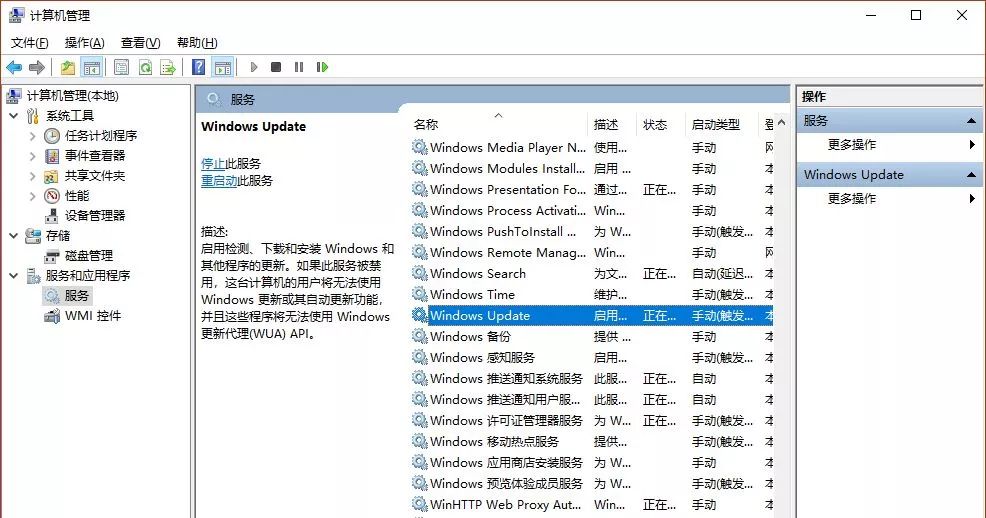Collapse the 存储 tree node
This screenshot has width=986, height=518.
tap(13, 236)
